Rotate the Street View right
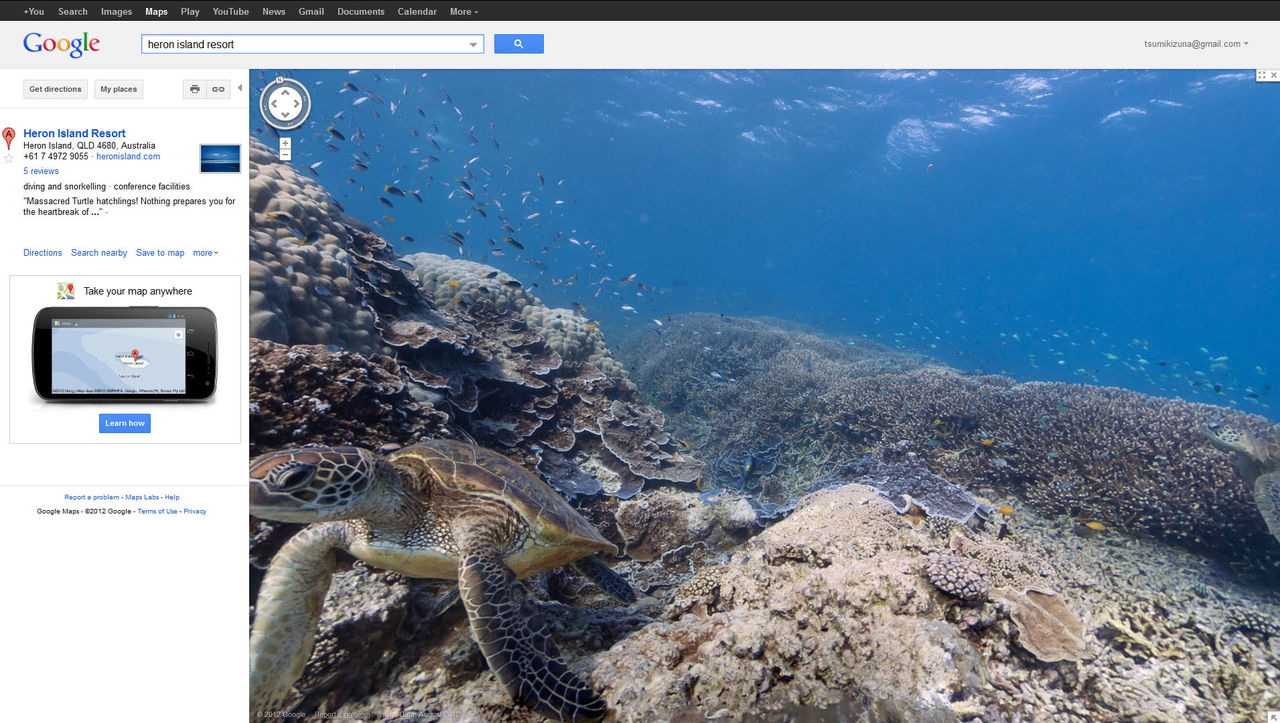Viewport: 1280px width, 723px height. 297,104
